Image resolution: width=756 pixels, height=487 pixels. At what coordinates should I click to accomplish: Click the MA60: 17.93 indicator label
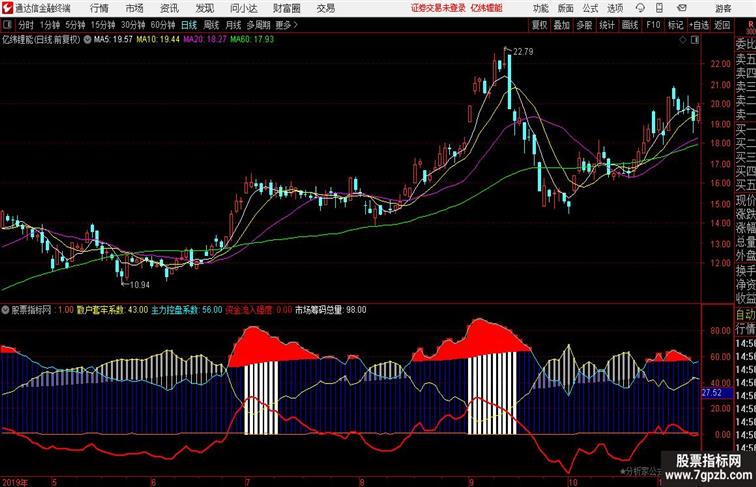coord(252,40)
